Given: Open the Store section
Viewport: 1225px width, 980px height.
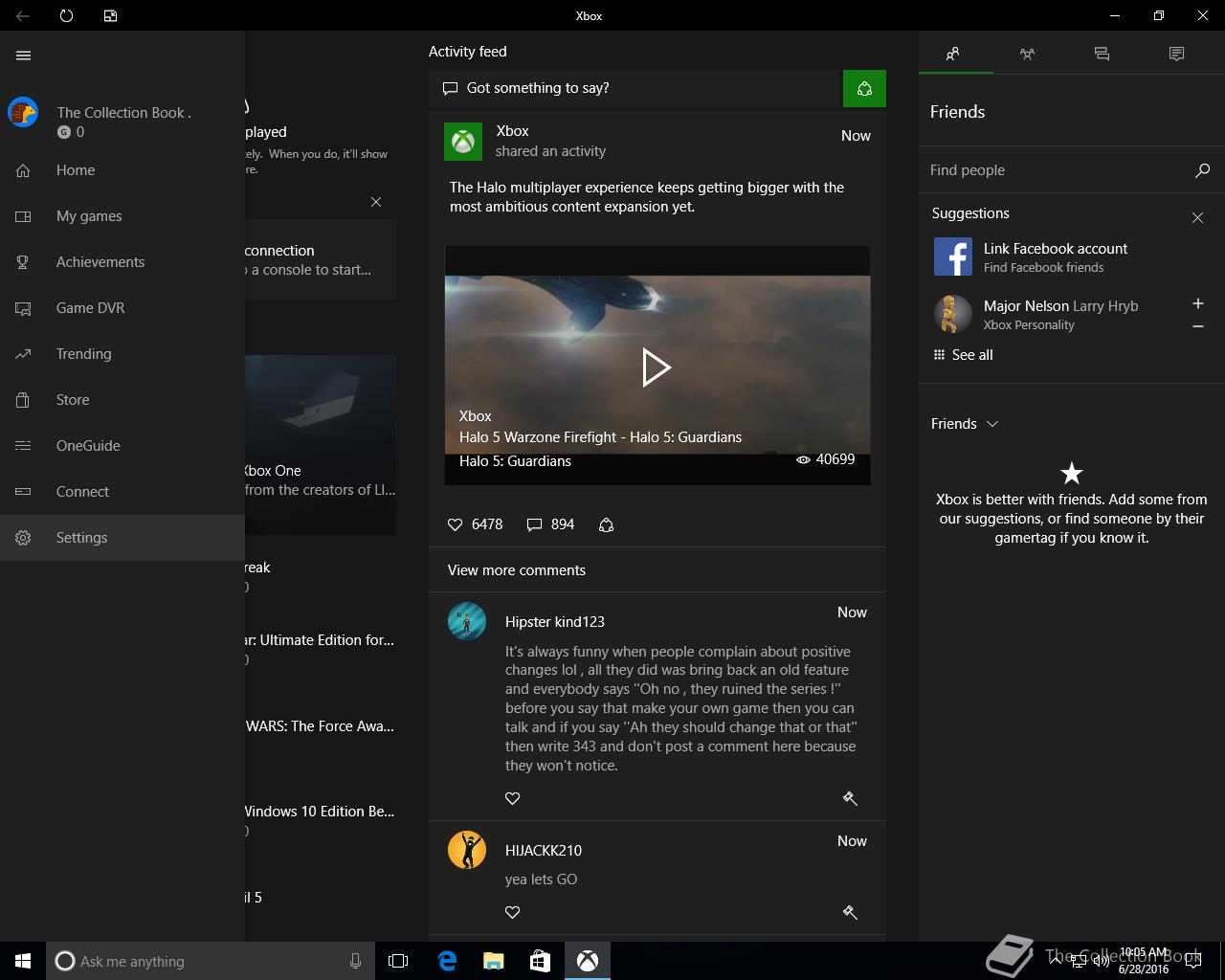Looking at the screenshot, I should click(x=122, y=400).
